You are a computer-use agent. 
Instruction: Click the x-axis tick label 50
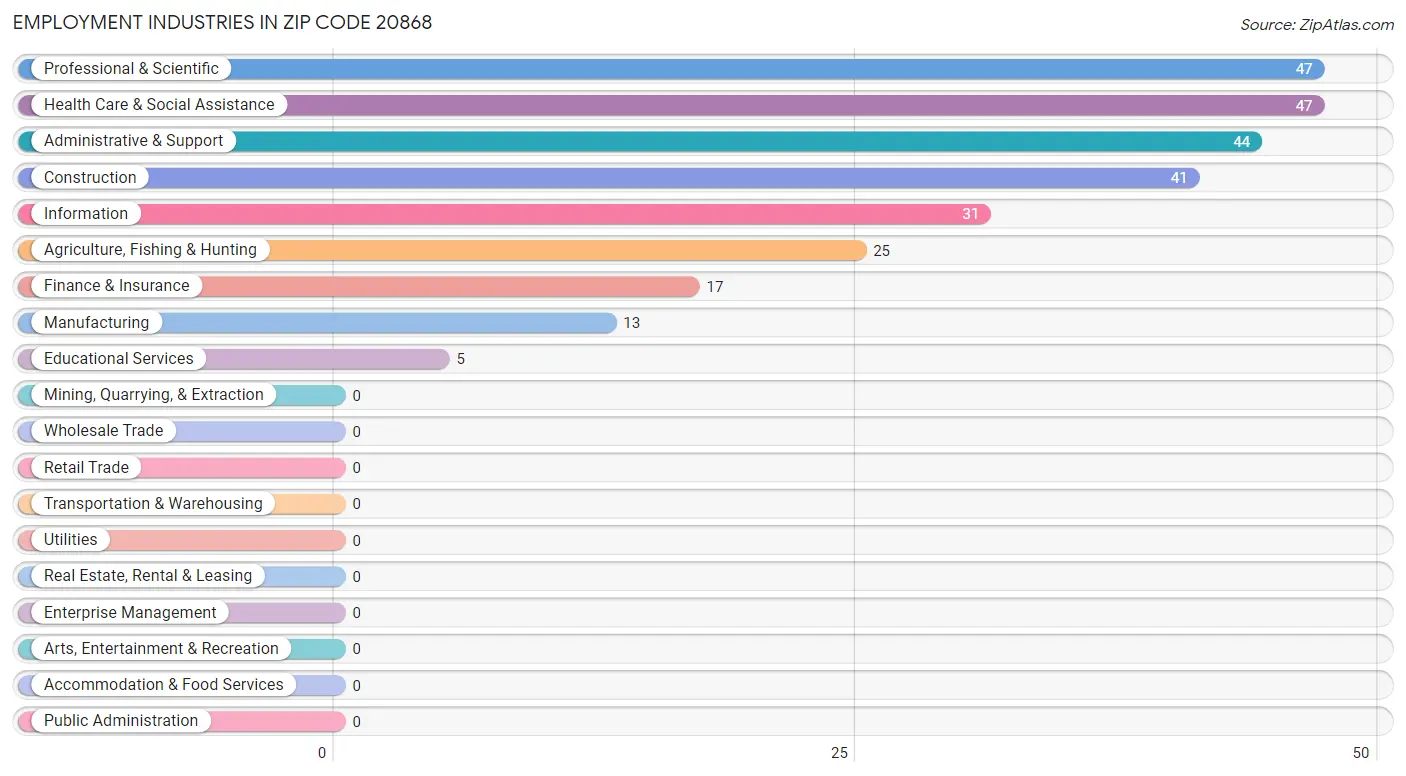click(x=1360, y=753)
